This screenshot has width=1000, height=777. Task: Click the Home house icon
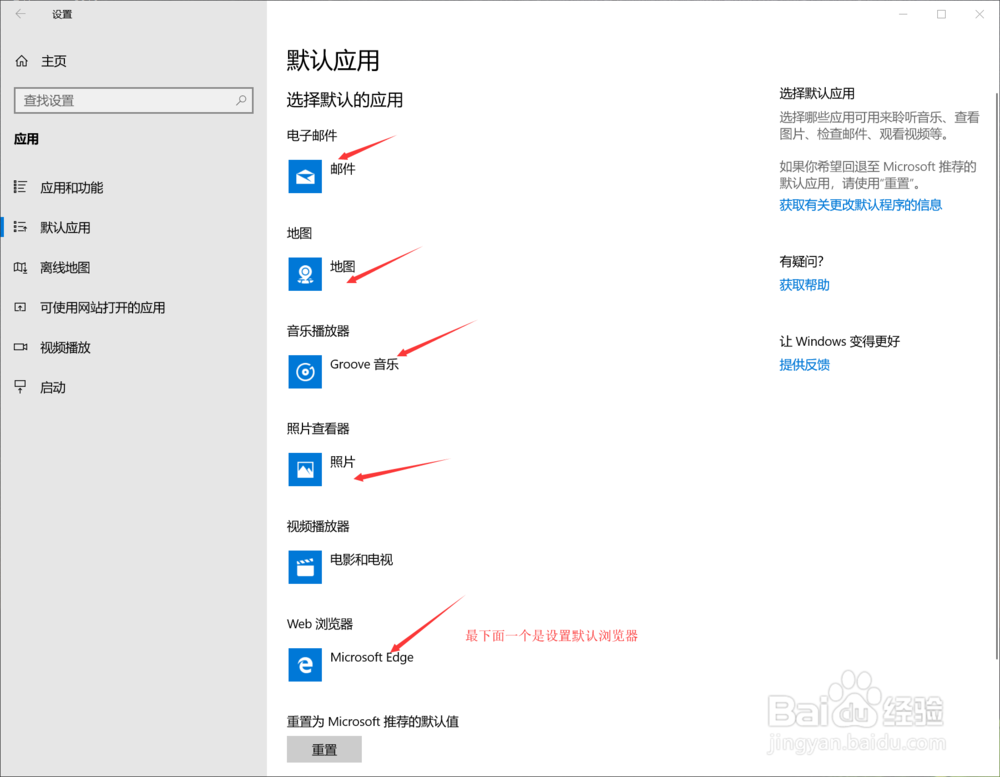tap(22, 61)
